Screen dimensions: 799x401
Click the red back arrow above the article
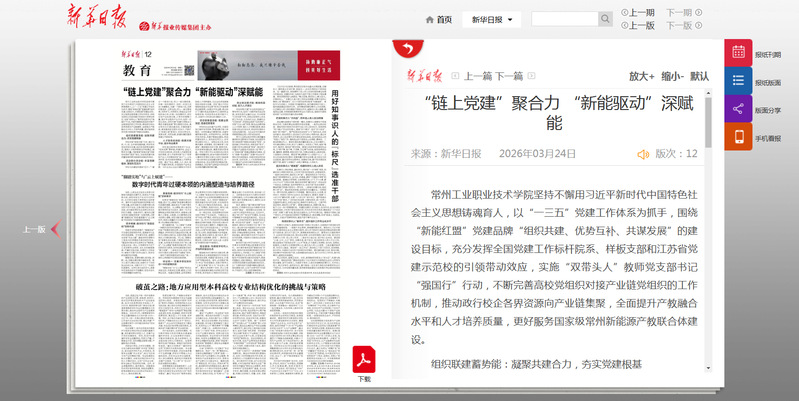tap(404, 49)
